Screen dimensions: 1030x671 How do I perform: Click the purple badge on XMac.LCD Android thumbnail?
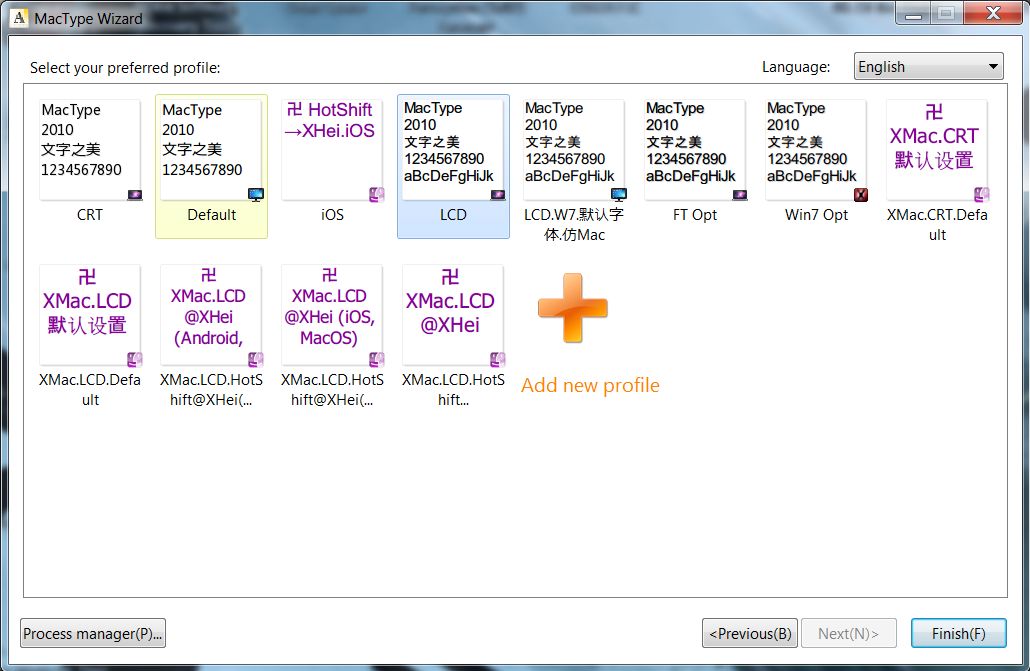coord(256,359)
